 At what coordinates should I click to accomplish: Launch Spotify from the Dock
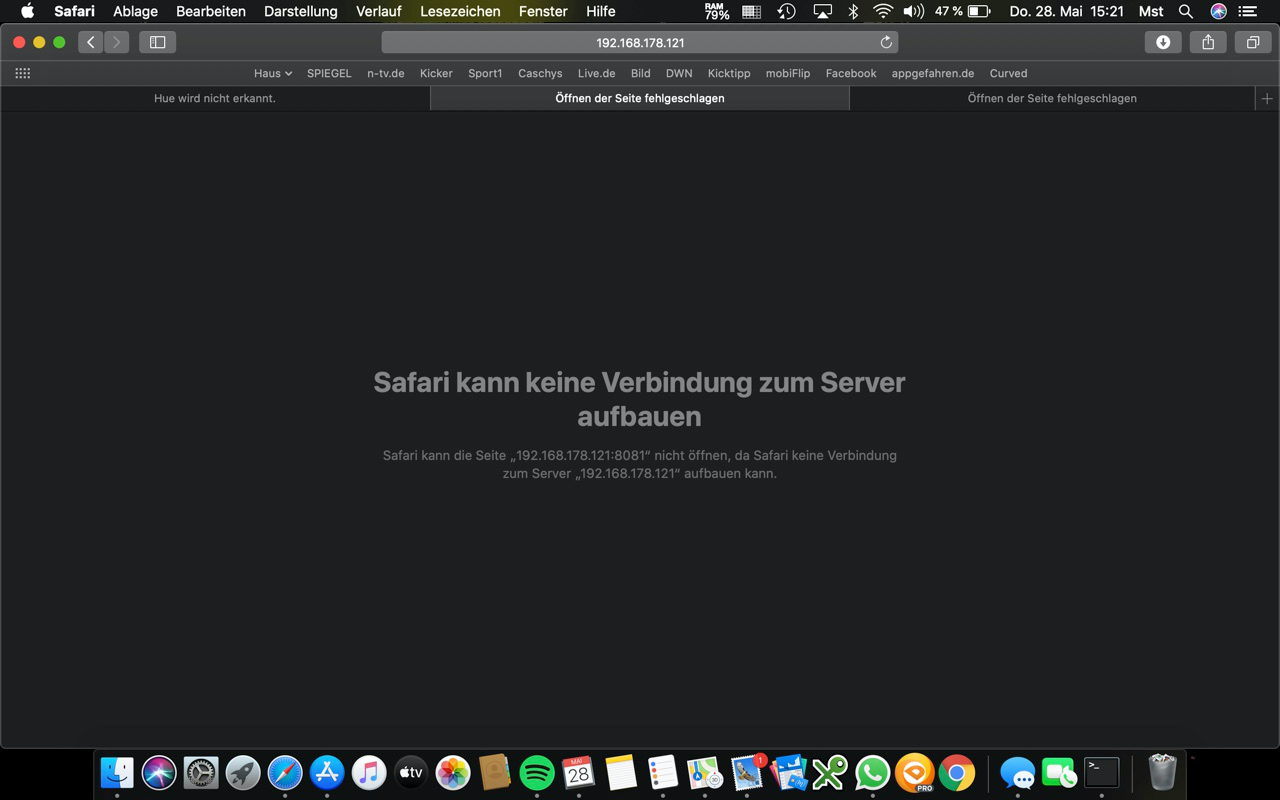coord(537,773)
